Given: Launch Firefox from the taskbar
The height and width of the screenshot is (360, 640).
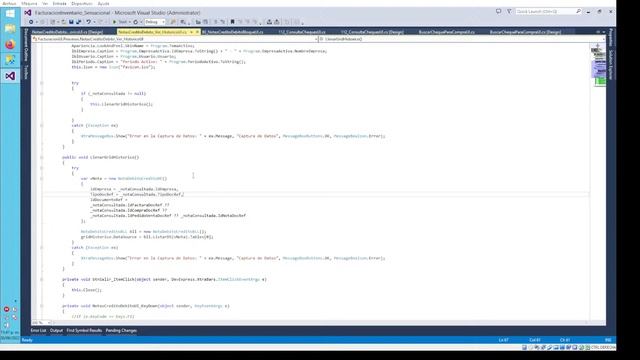Looking at the screenshot, I should tap(10, 44).
